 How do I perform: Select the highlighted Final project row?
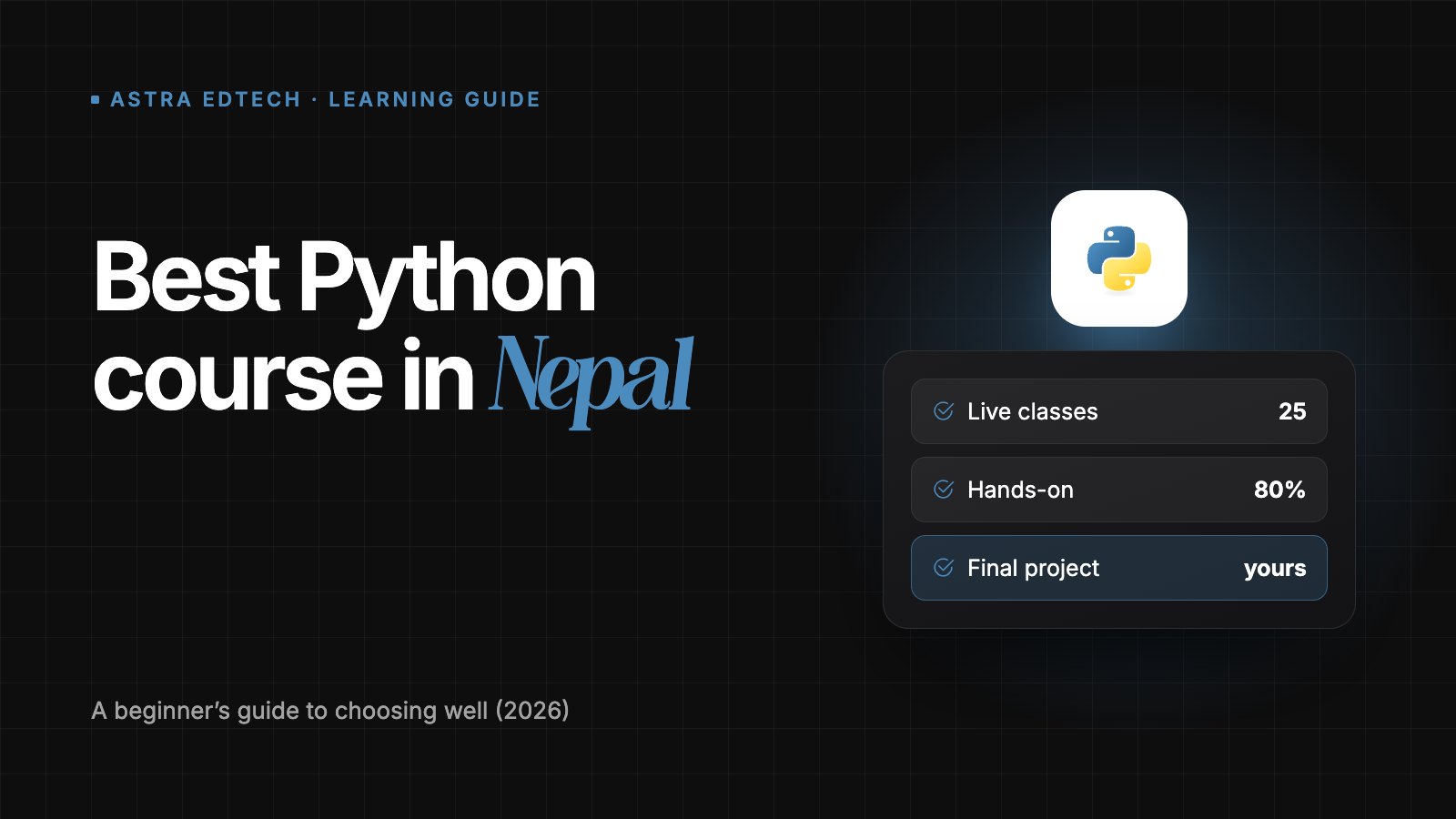[1119, 568]
